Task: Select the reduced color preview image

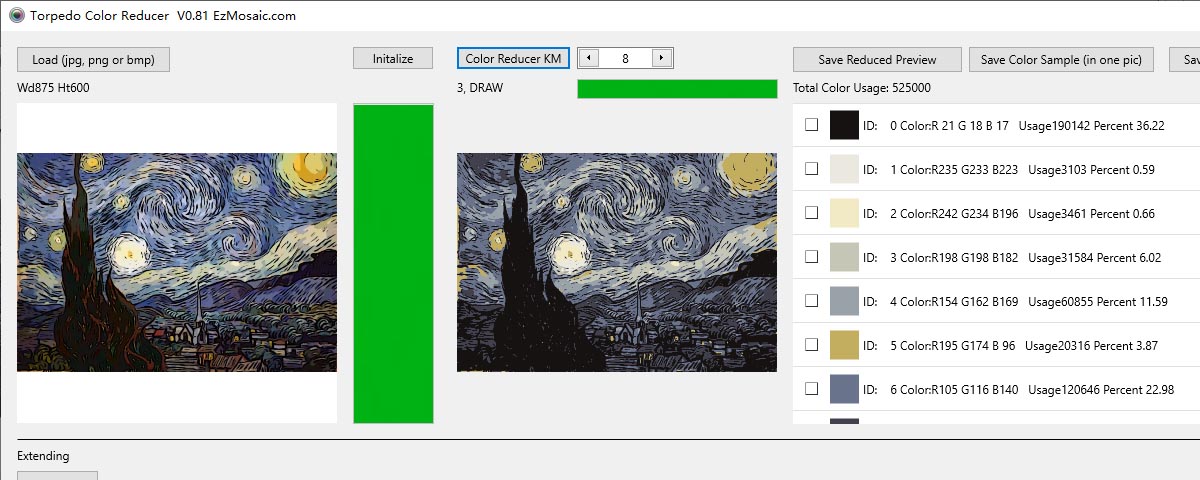Action: [617, 262]
